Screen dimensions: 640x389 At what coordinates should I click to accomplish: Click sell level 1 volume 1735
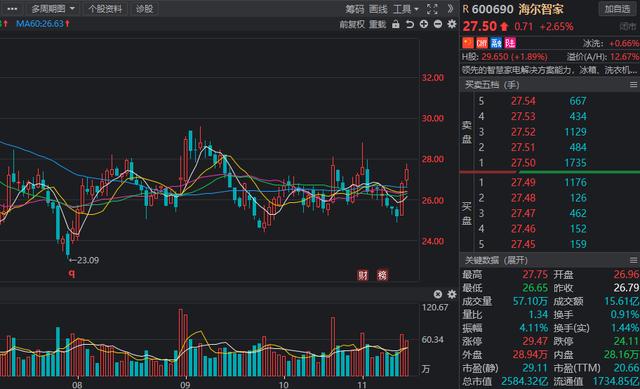click(575, 163)
